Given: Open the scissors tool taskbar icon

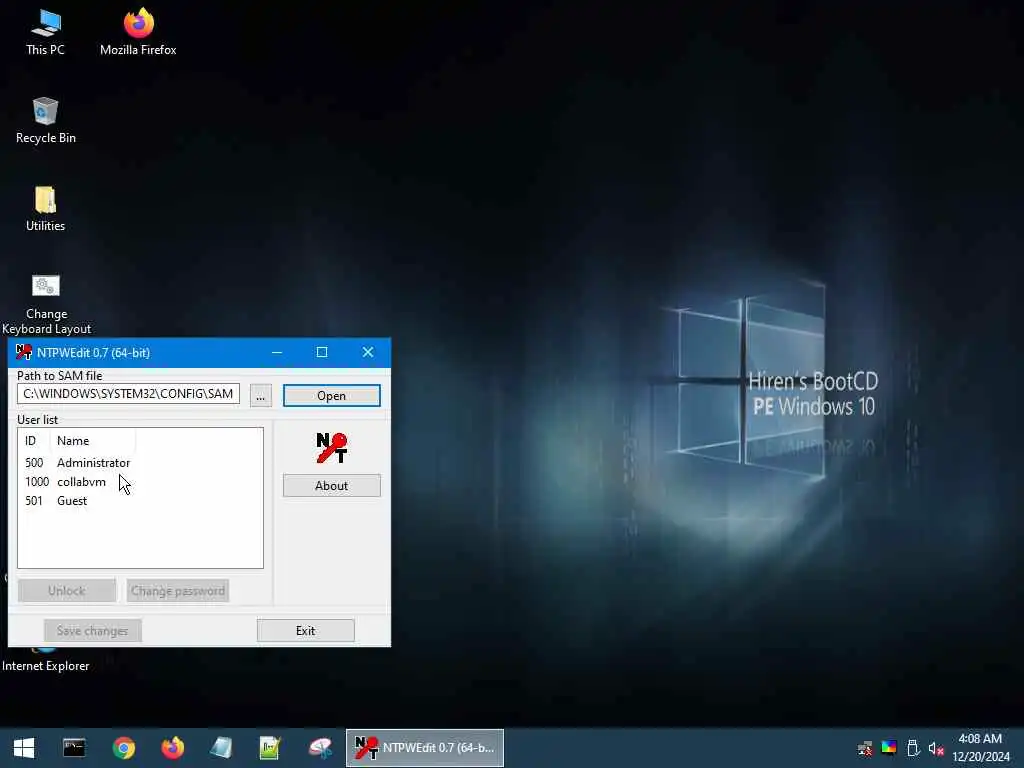Looking at the screenshot, I should coord(320,748).
